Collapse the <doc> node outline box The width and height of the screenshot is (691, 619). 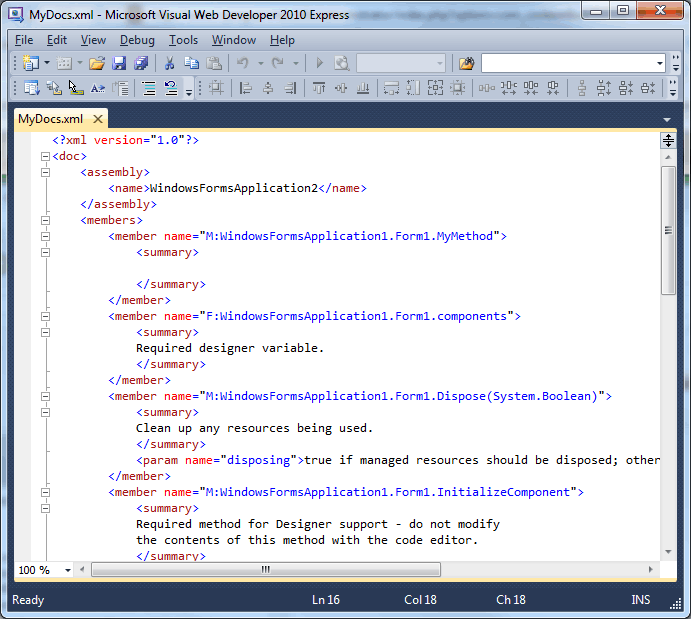point(45,156)
